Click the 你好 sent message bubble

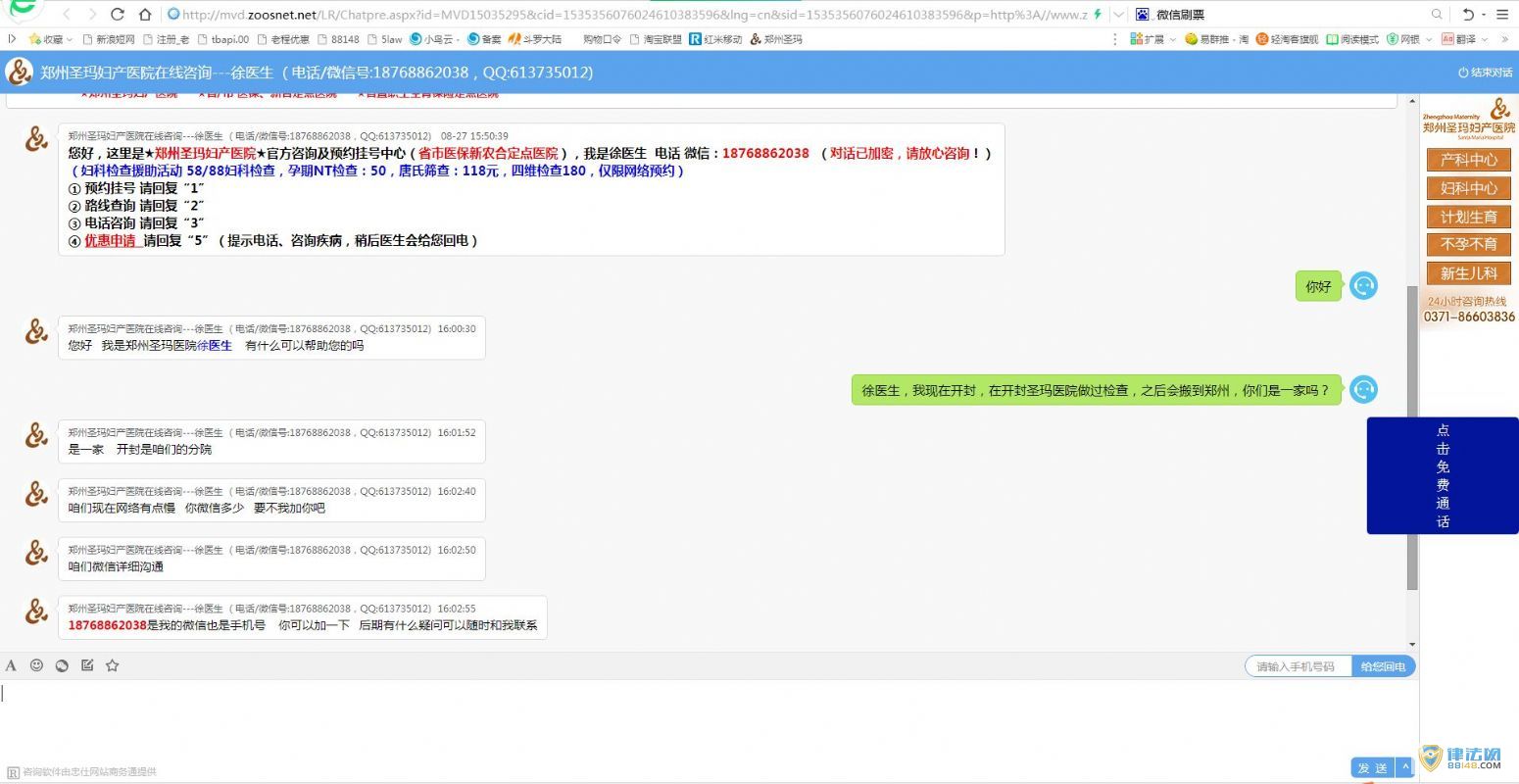pos(1318,286)
